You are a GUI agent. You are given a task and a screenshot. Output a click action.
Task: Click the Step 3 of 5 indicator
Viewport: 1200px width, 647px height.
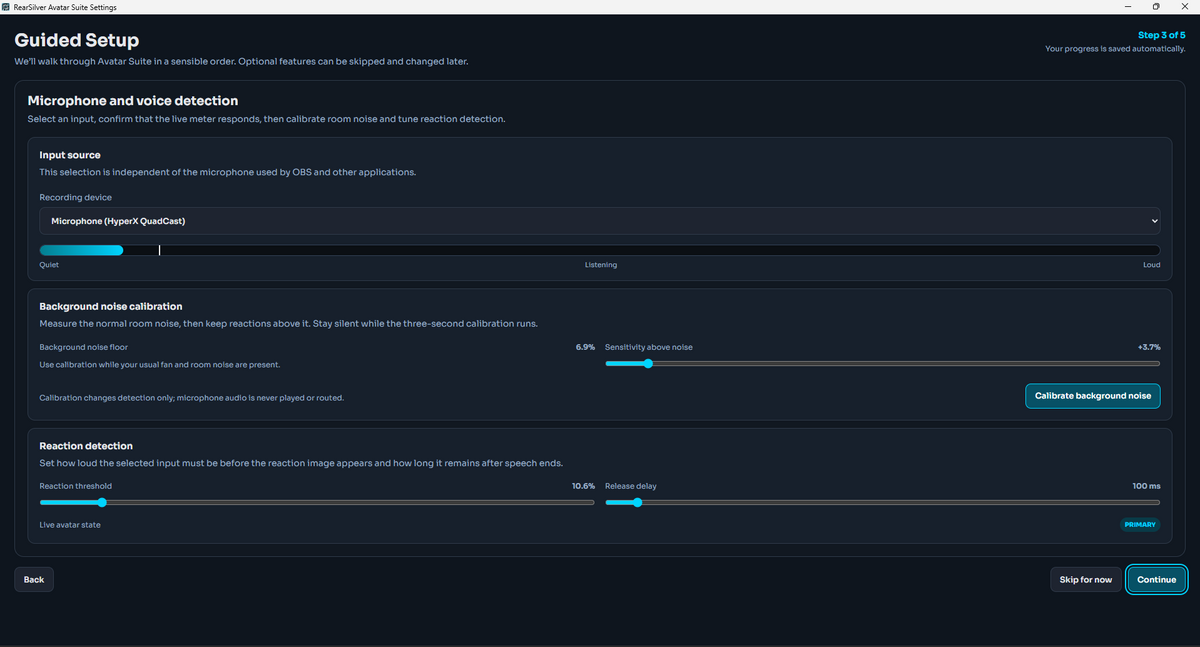tap(1162, 35)
